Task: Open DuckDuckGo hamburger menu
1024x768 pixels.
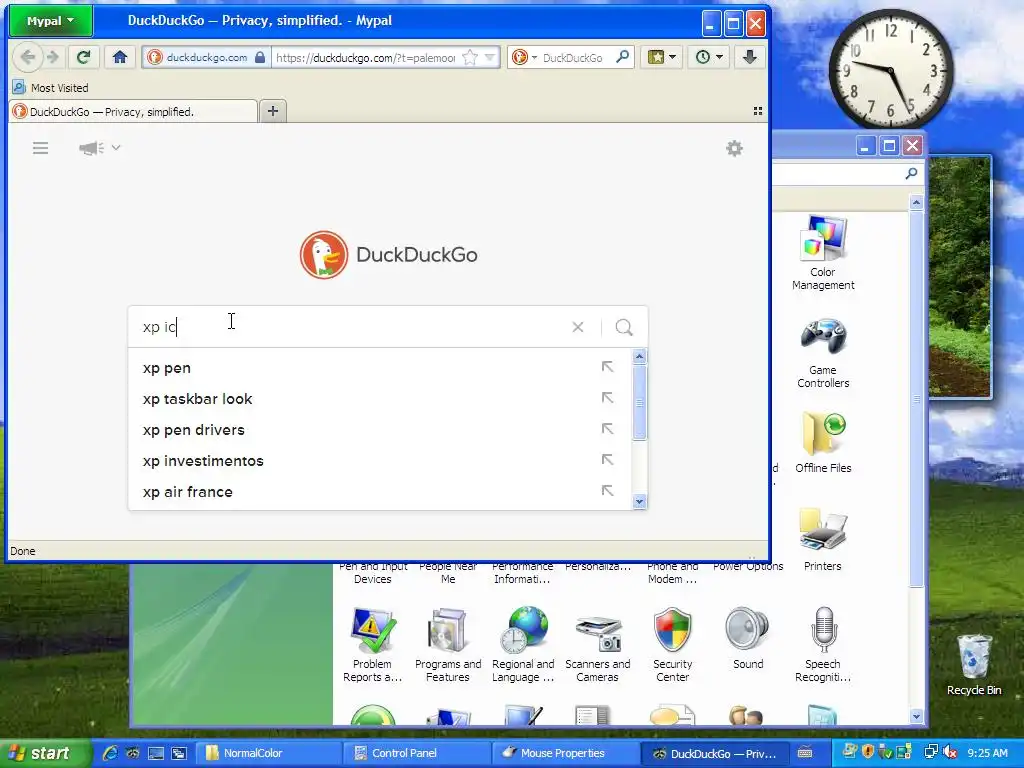Action: point(40,148)
